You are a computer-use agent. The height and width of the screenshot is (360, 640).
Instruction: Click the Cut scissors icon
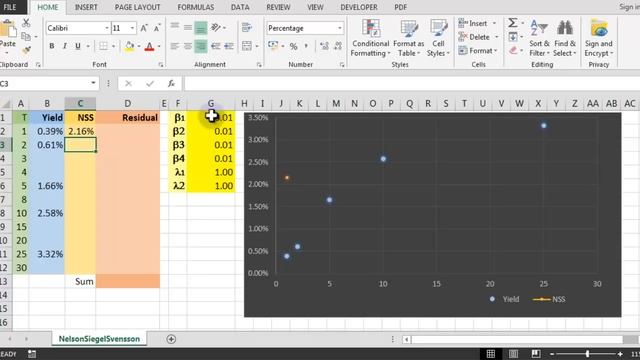pos(26,23)
